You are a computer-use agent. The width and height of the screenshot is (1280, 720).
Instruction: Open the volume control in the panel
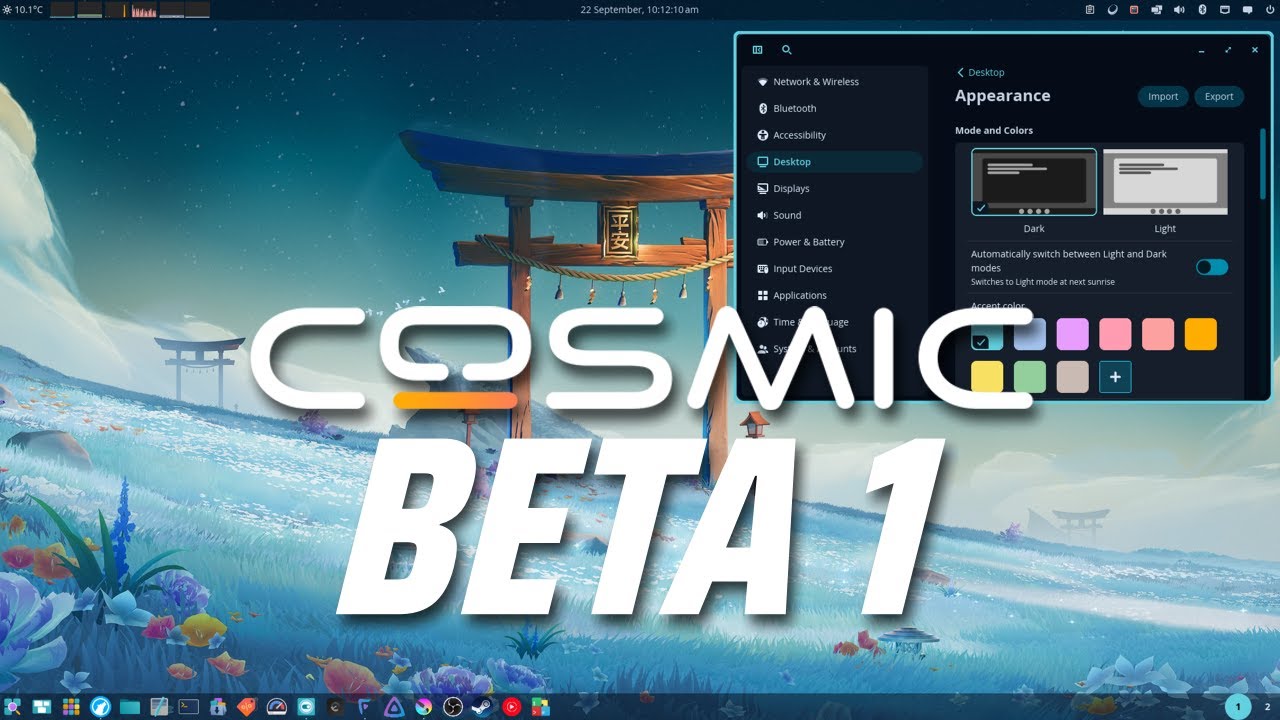1178,9
